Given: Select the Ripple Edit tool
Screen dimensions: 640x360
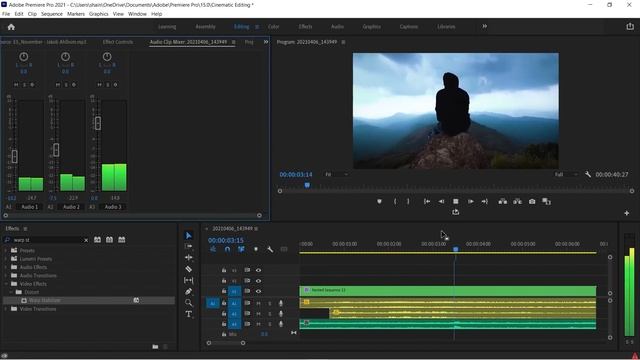Looking at the screenshot, I should [189, 258].
